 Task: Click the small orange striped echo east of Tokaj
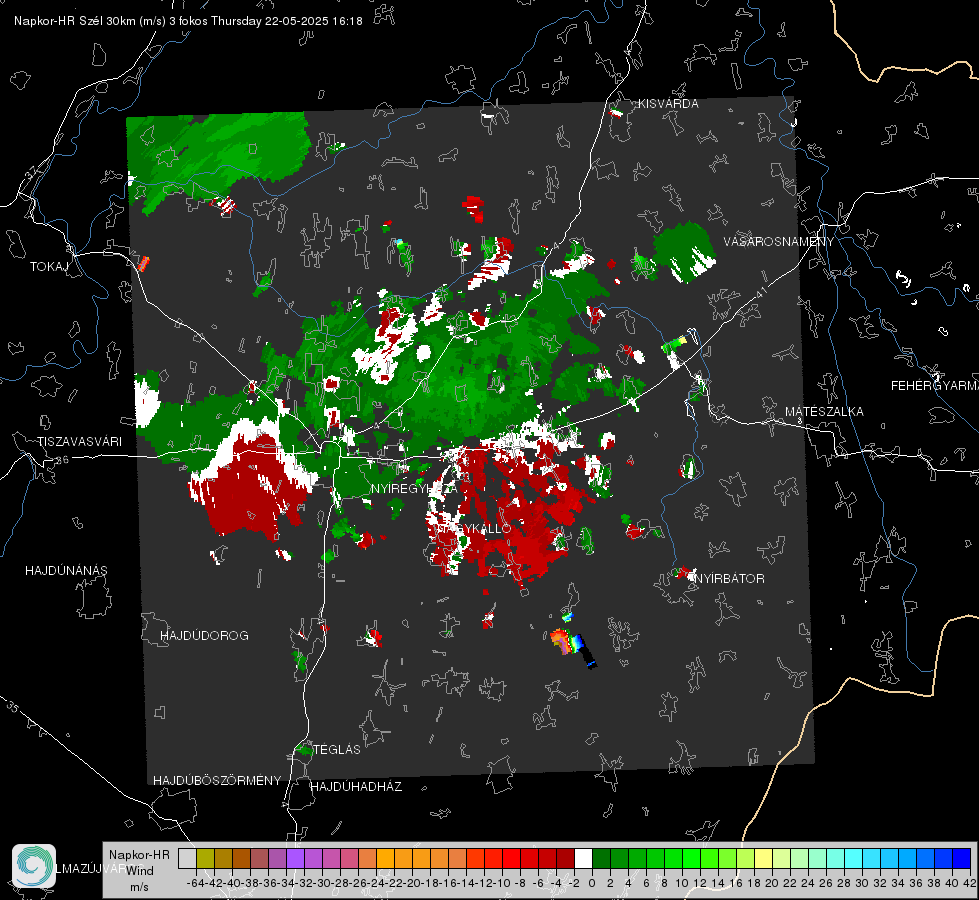point(144,264)
